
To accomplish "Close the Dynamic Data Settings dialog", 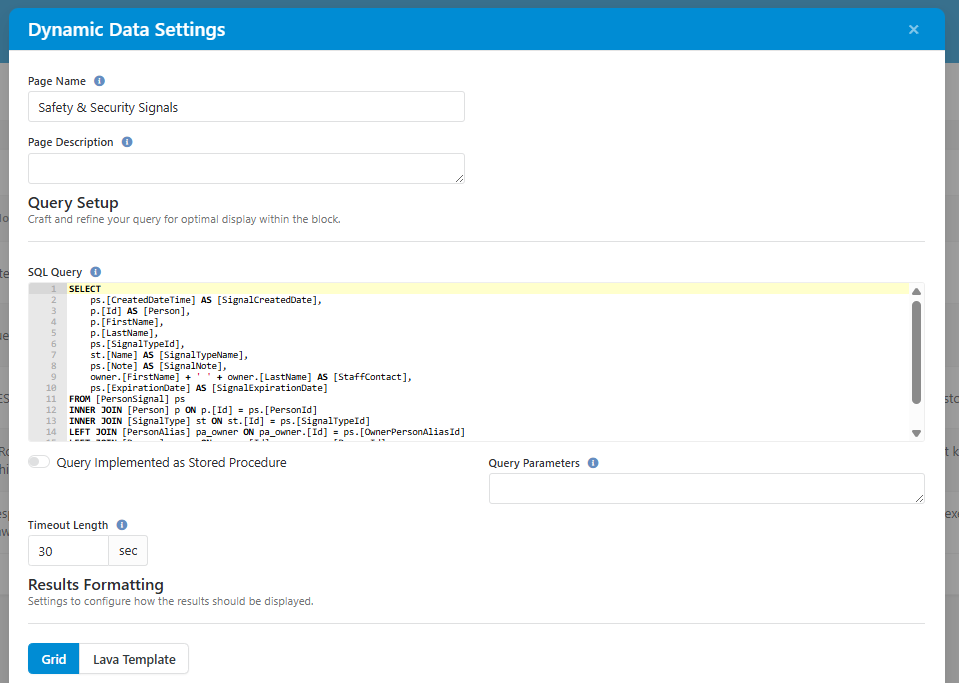I will pyautogui.click(x=913, y=29).
